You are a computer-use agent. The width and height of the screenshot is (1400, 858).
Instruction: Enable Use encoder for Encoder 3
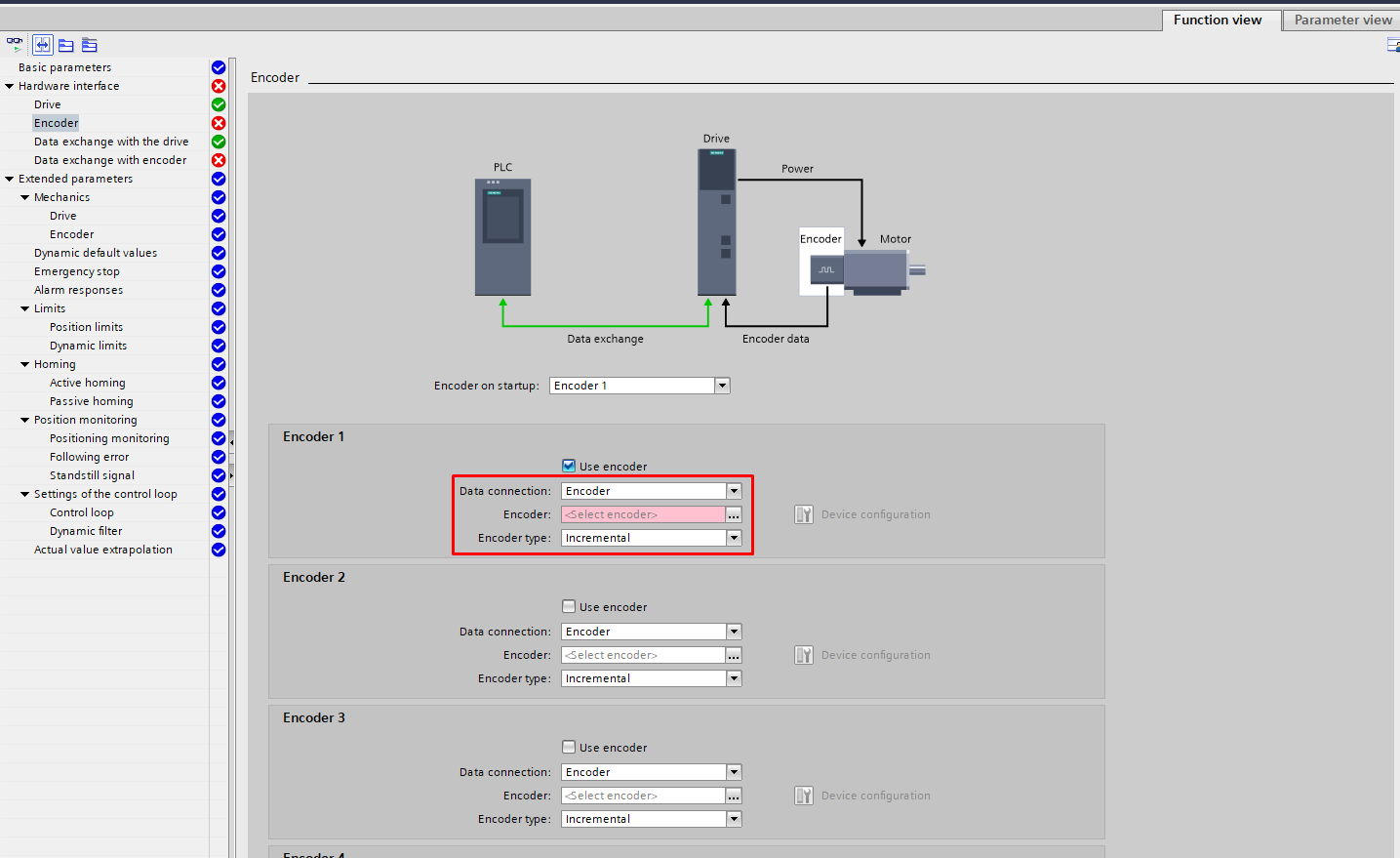pyautogui.click(x=569, y=747)
